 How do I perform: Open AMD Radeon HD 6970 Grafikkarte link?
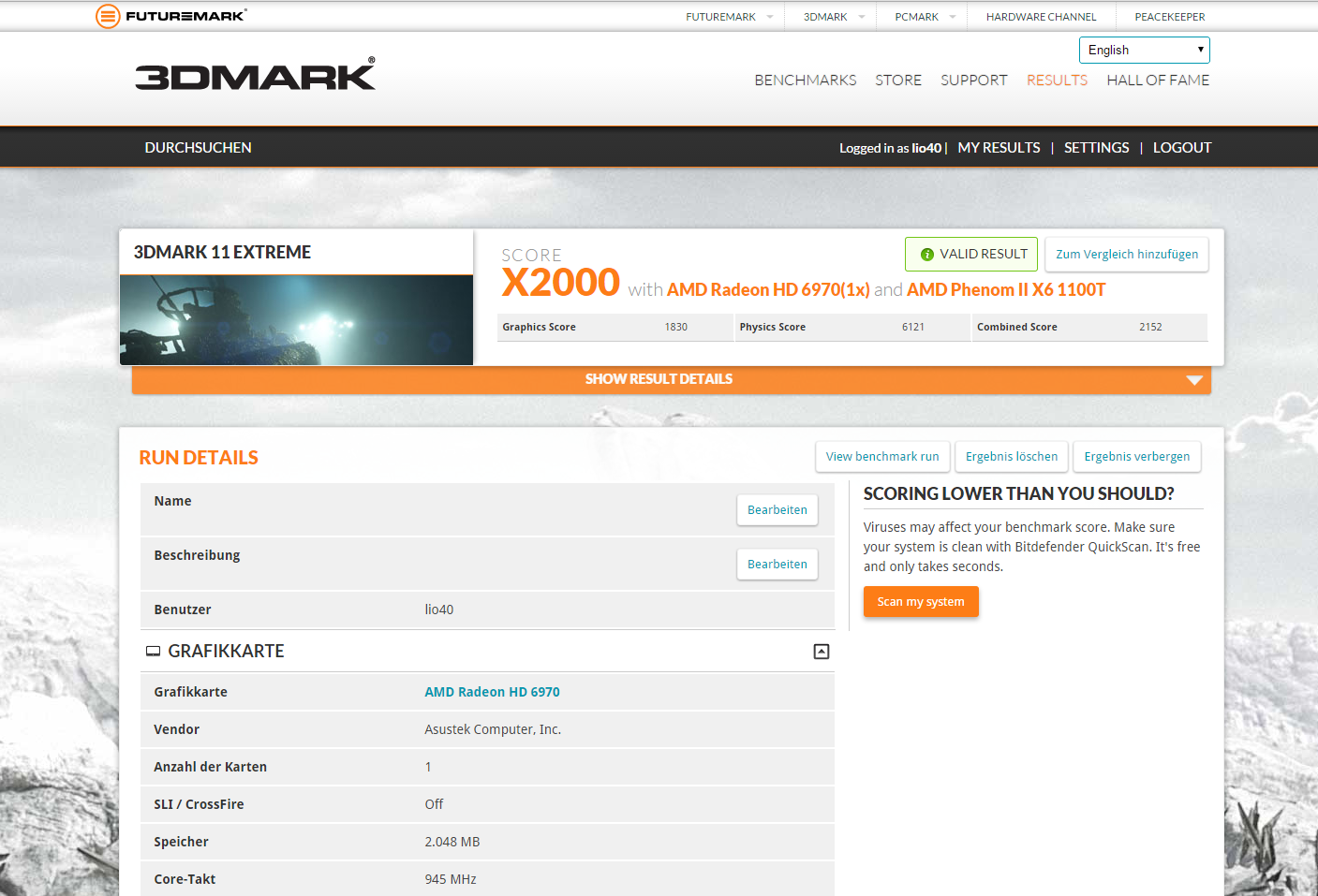[x=492, y=692]
